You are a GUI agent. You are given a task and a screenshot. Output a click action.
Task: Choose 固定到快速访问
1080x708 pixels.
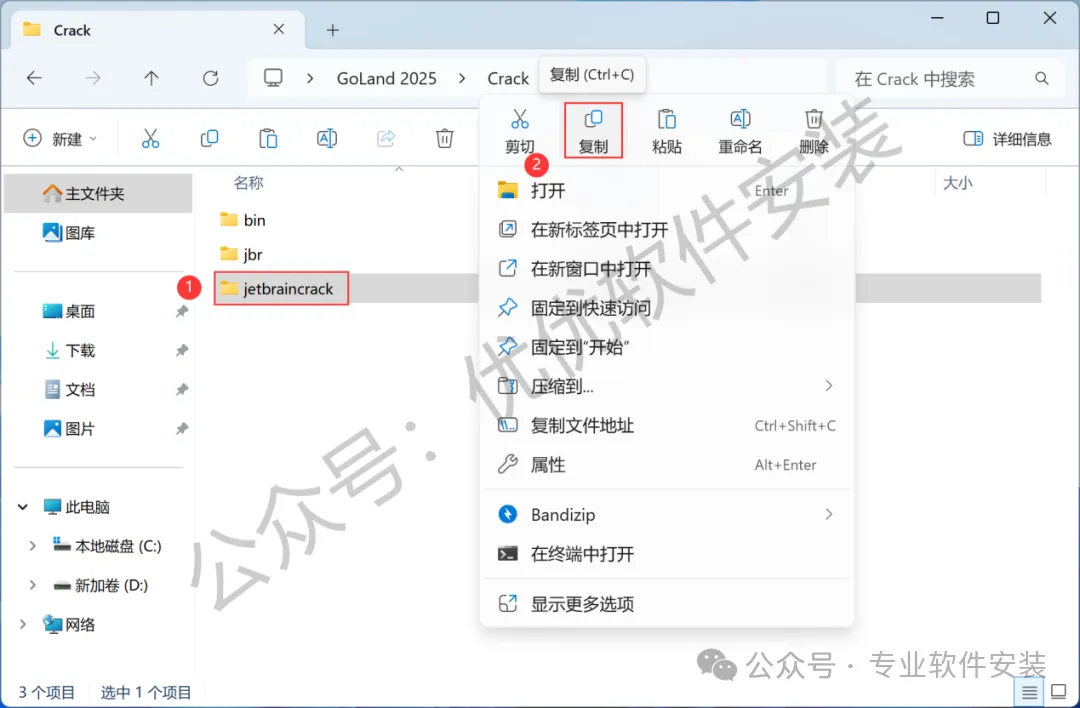[x=667, y=308]
